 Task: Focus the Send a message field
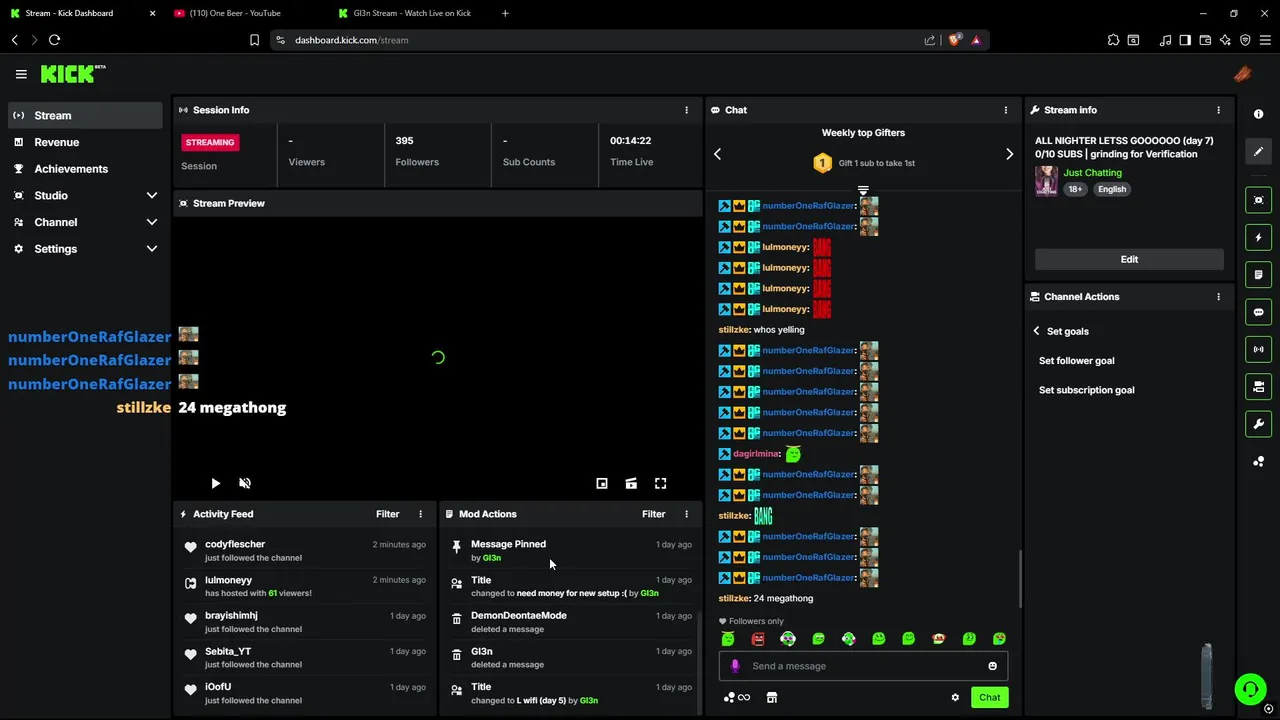pos(863,666)
